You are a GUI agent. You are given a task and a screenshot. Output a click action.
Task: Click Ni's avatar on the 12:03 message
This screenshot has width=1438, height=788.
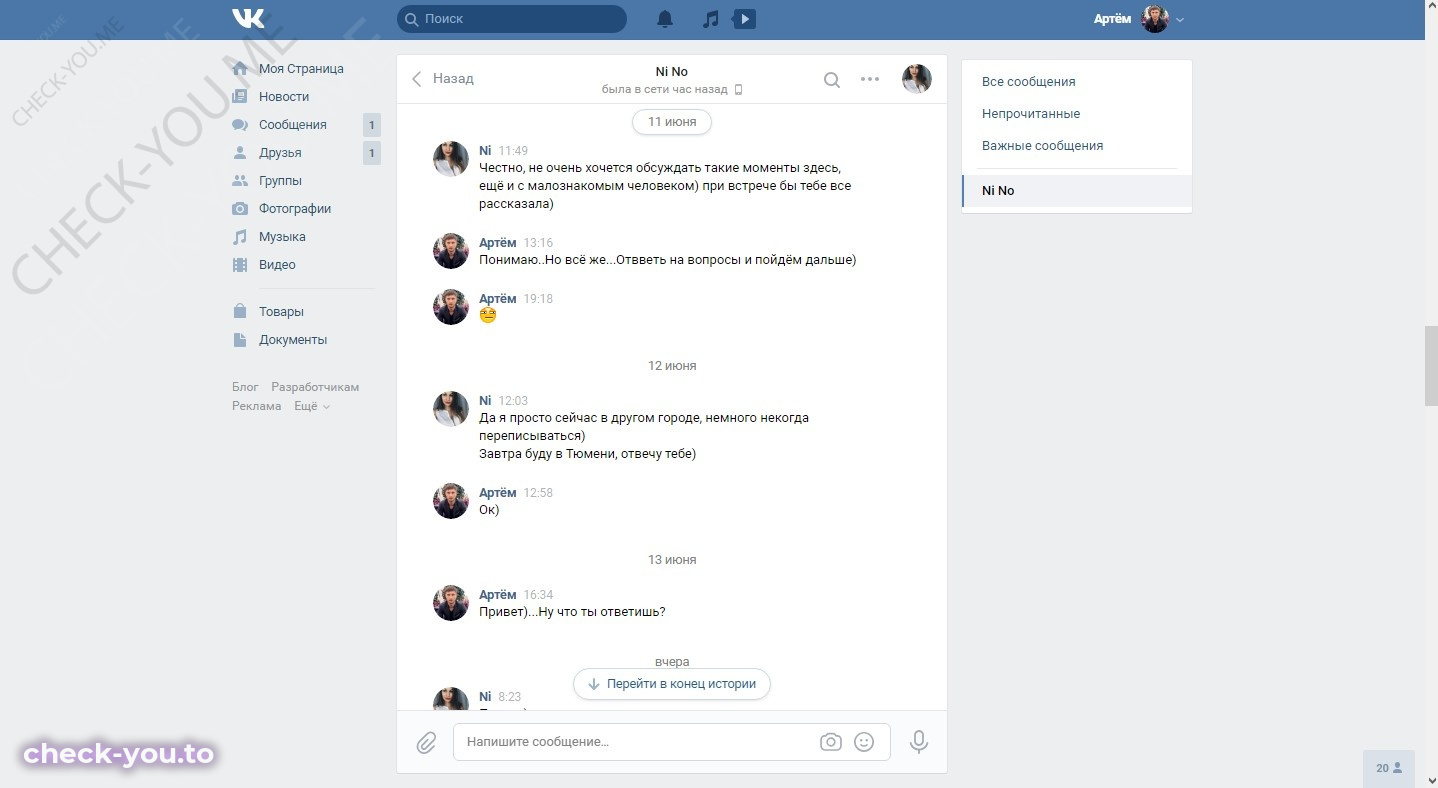(451, 409)
